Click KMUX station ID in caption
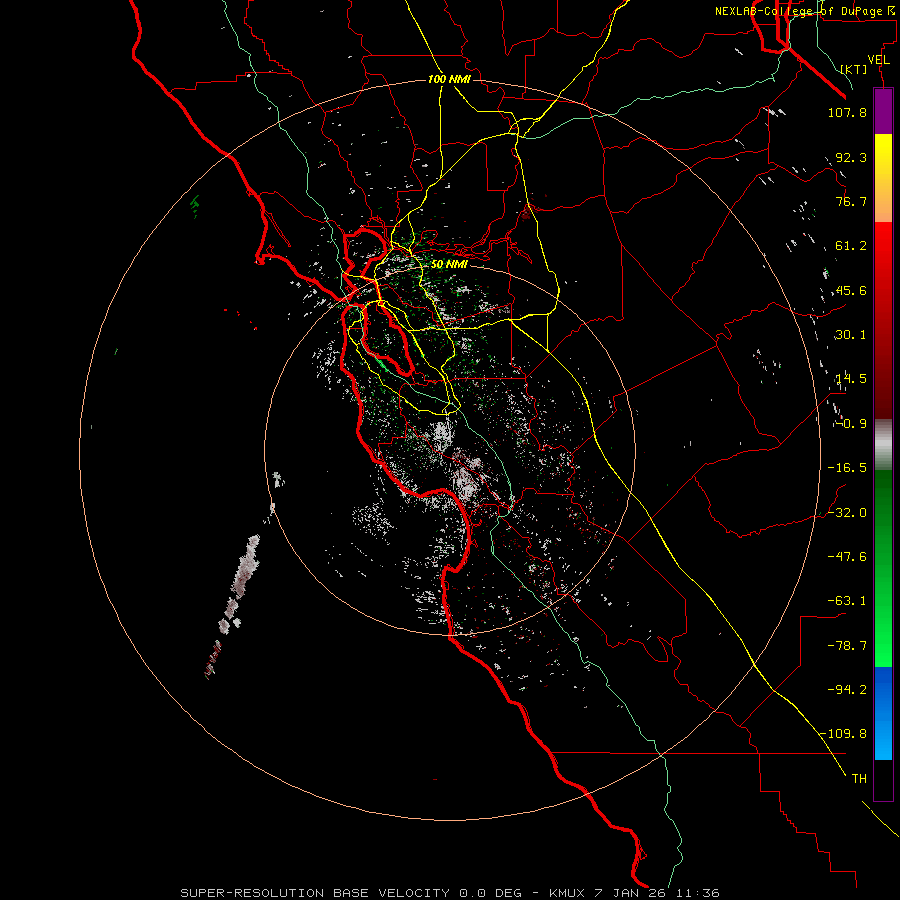The width and height of the screenshot is (900, 900). [567, 893]
